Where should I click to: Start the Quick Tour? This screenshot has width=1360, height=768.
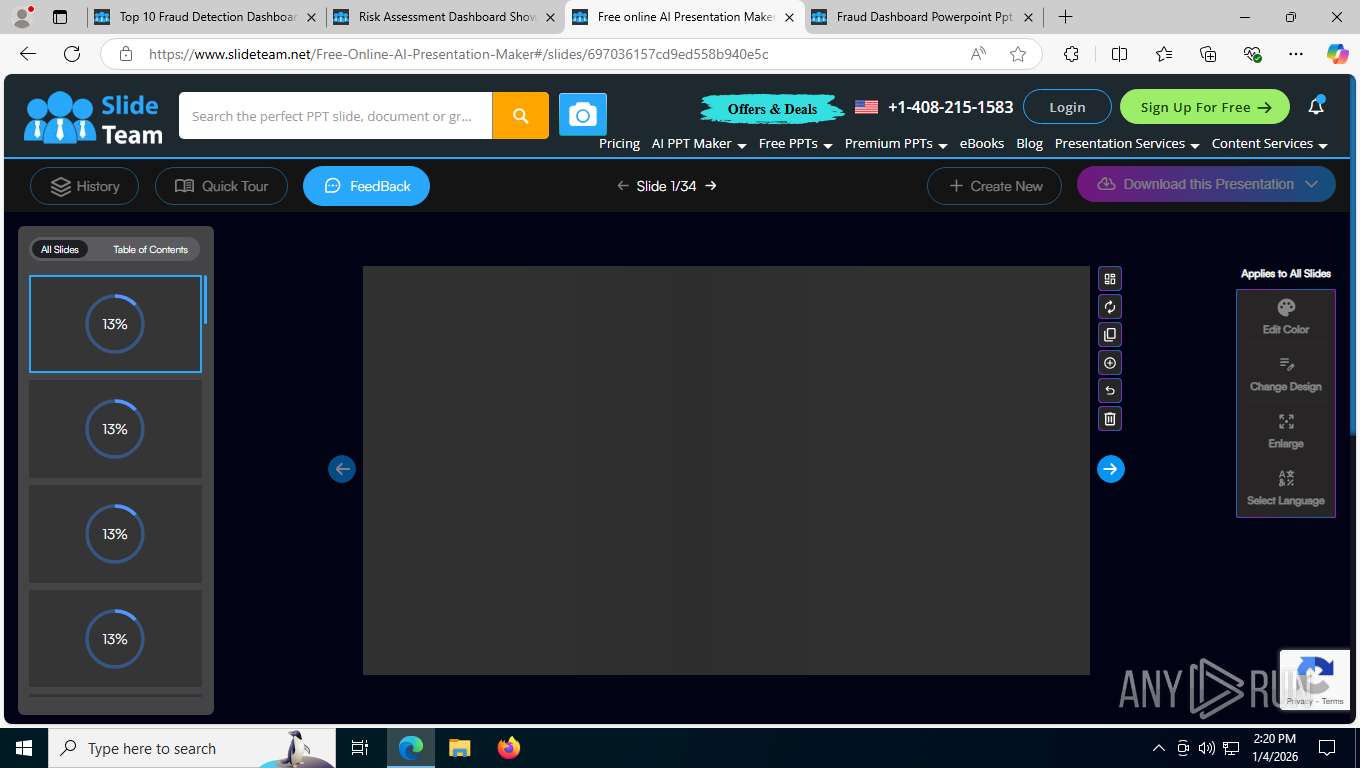(221, 186)
